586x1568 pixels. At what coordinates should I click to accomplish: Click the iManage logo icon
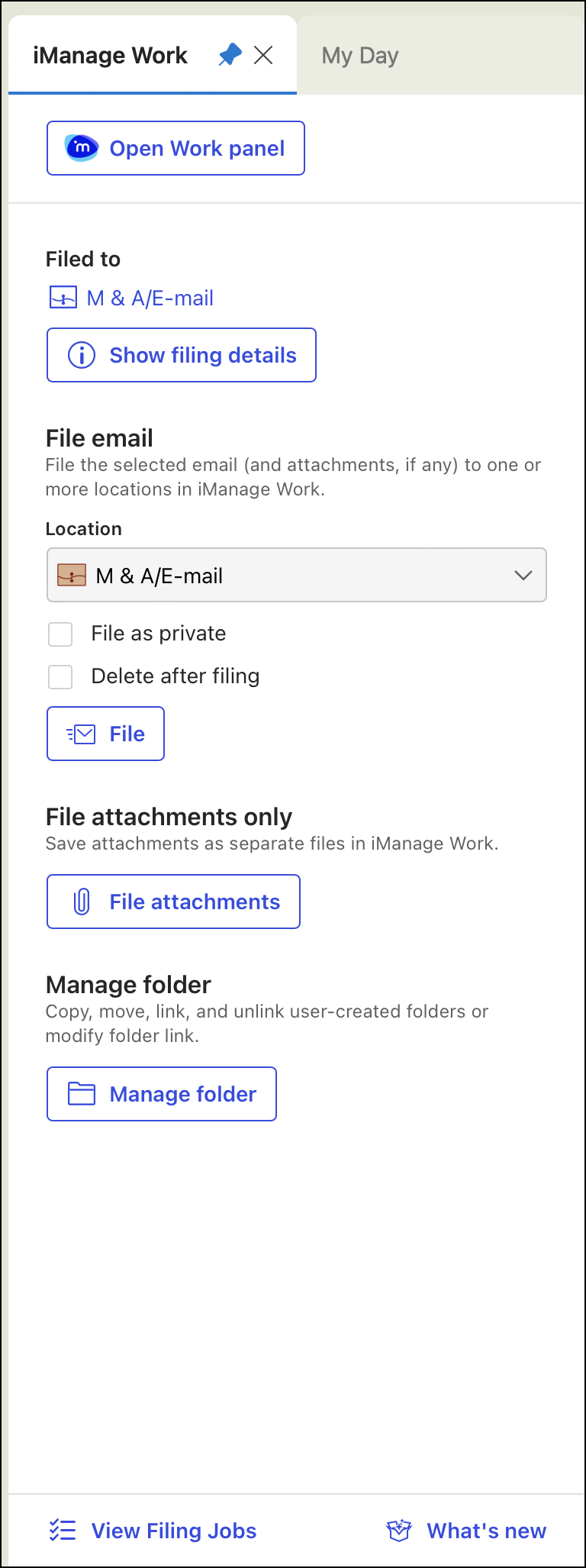82,148
